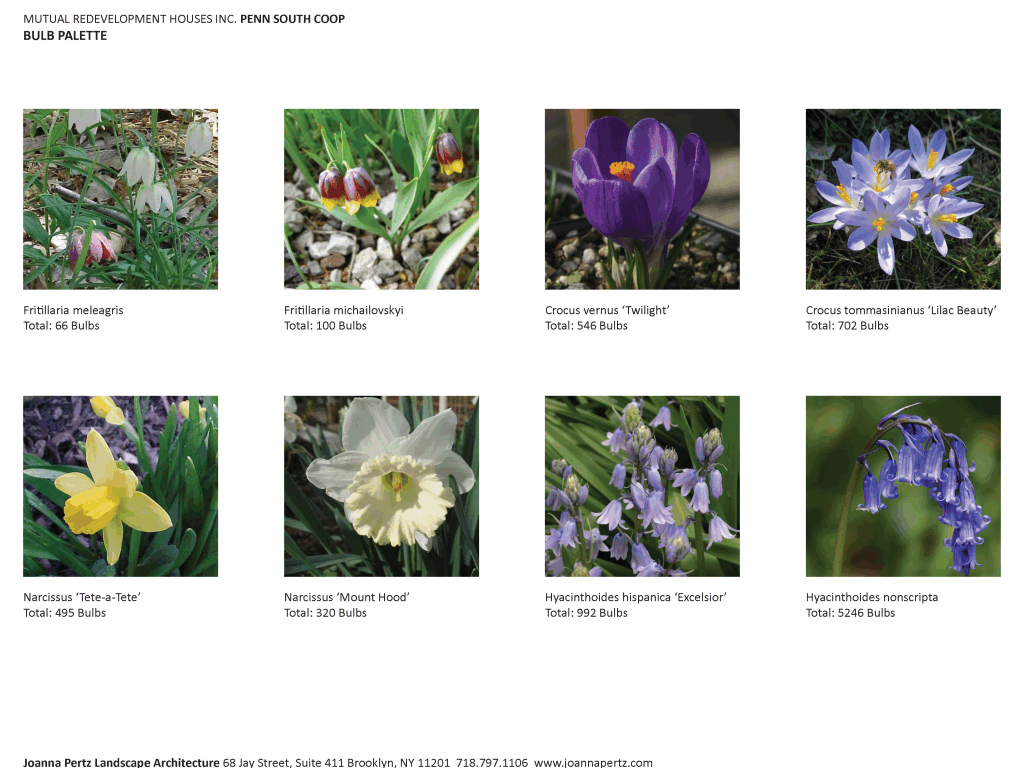
Task: Select the 'Total: 546 Bulbs' text
Action: [x=586, y=326]
